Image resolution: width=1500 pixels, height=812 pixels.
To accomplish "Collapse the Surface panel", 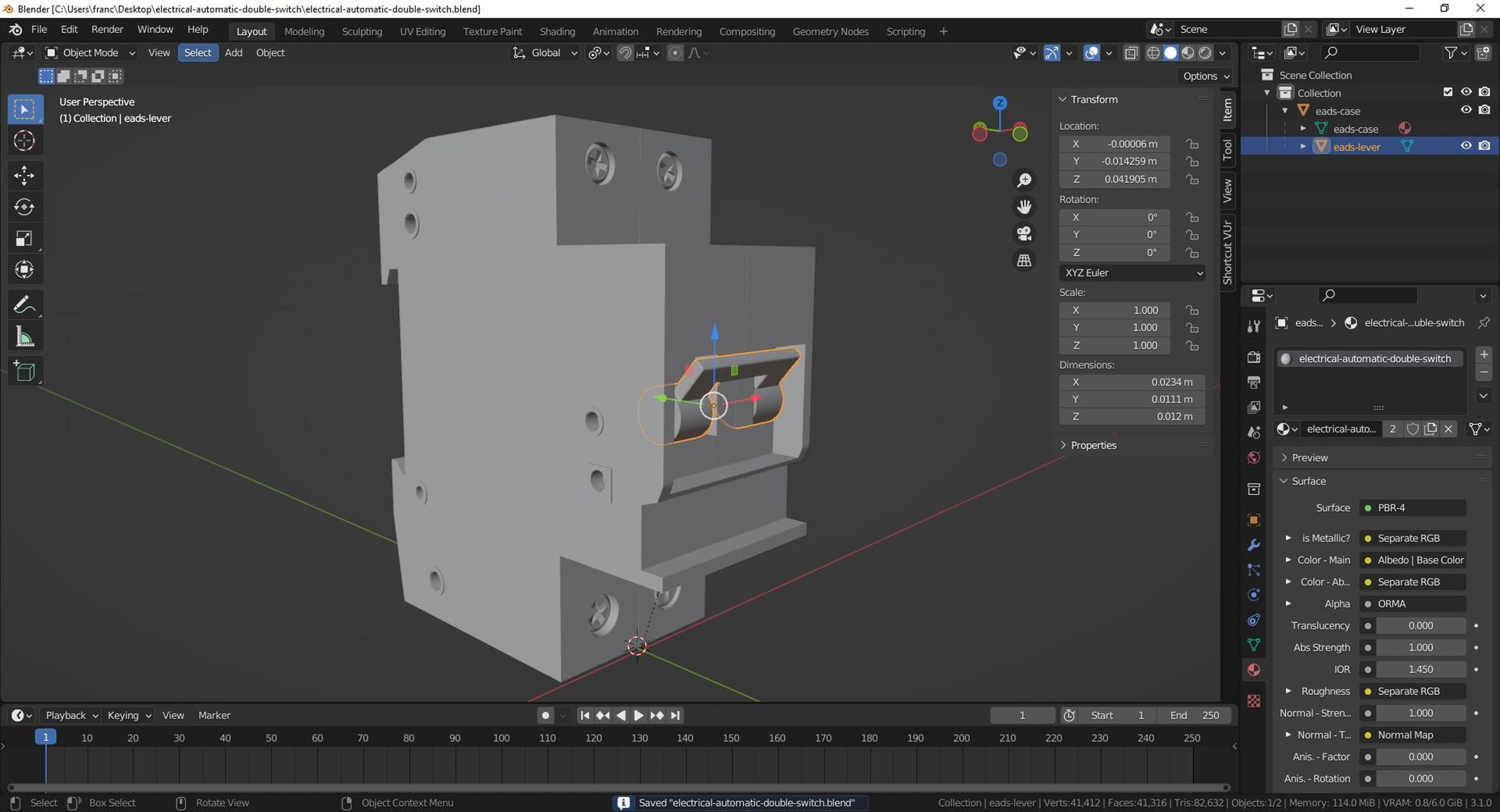I will pos(1382,481).
